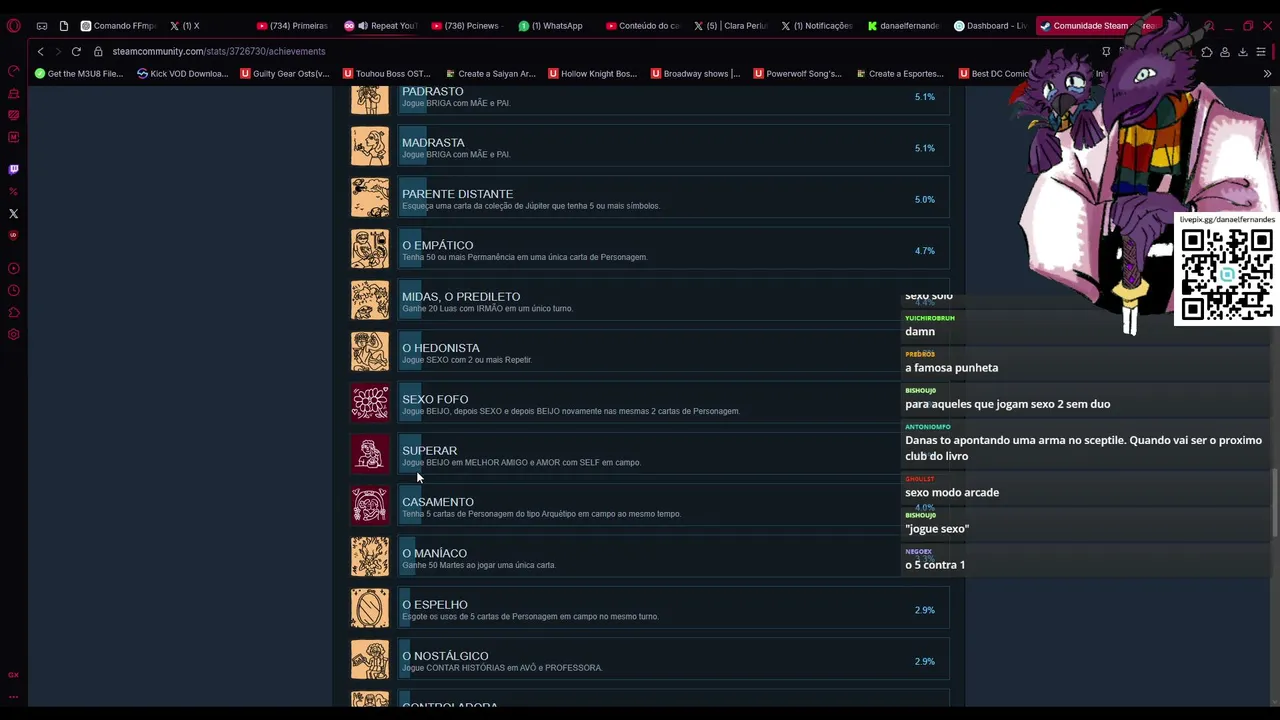Image resolution: width=1280 pixels, height=720 pixels.
Task: Click the O MANÍACO achievement icon
Action: (370, 557)
